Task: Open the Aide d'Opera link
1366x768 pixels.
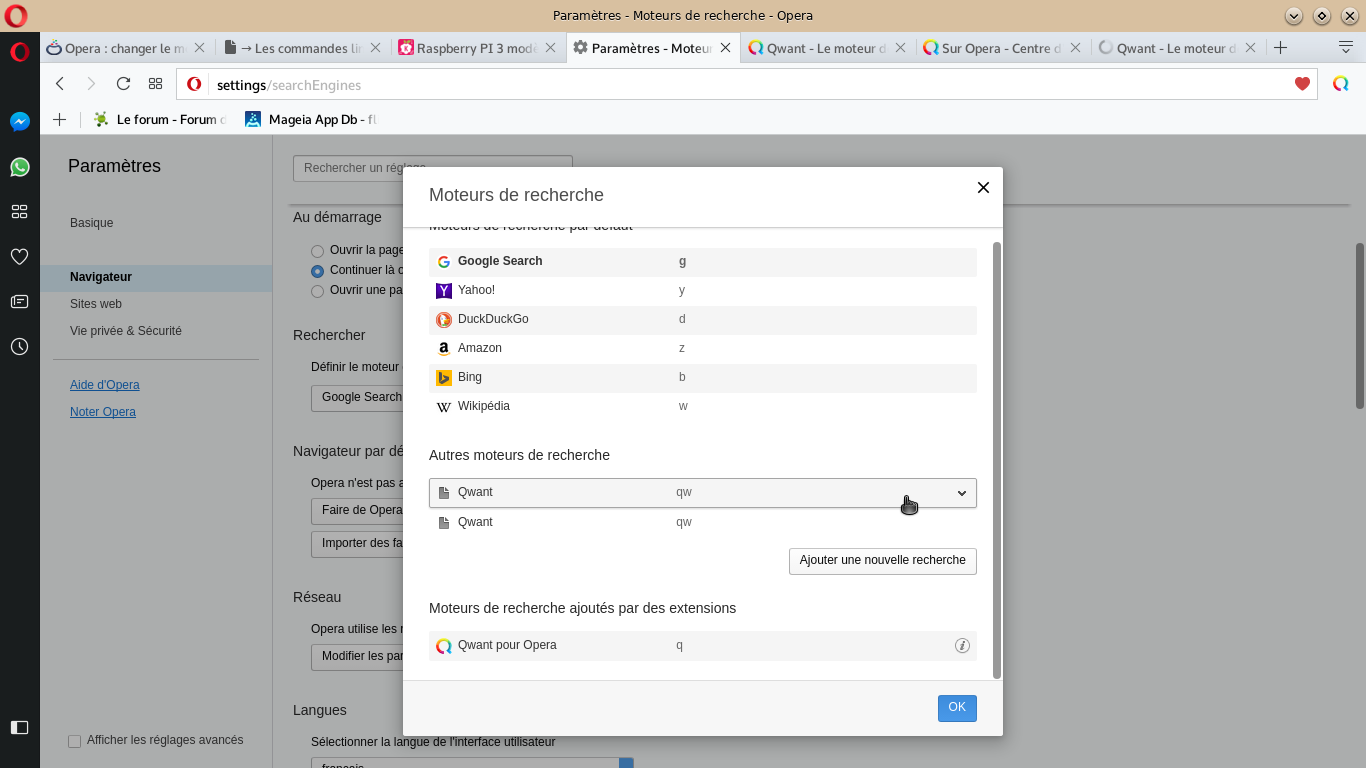Action: point(105,385)
